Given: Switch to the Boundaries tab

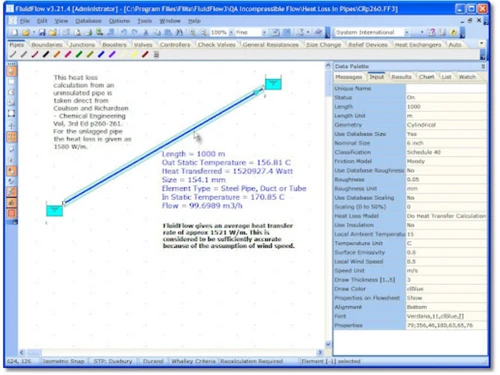Looking at the screenshot, I should [47, 44].
